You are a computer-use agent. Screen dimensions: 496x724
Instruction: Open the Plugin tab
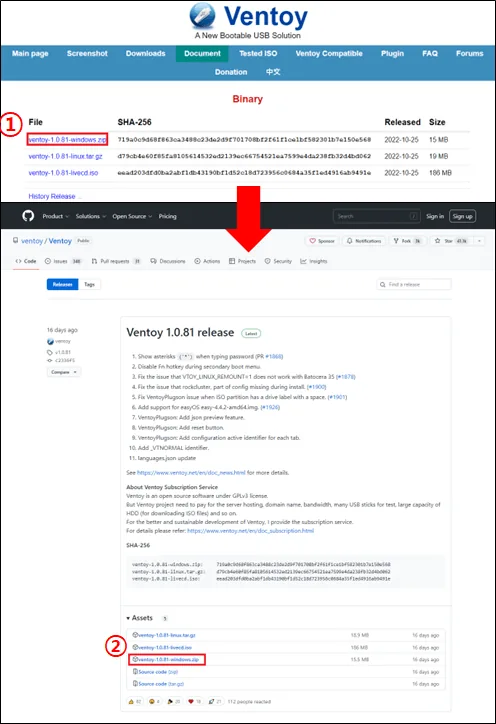pos(392,54)
